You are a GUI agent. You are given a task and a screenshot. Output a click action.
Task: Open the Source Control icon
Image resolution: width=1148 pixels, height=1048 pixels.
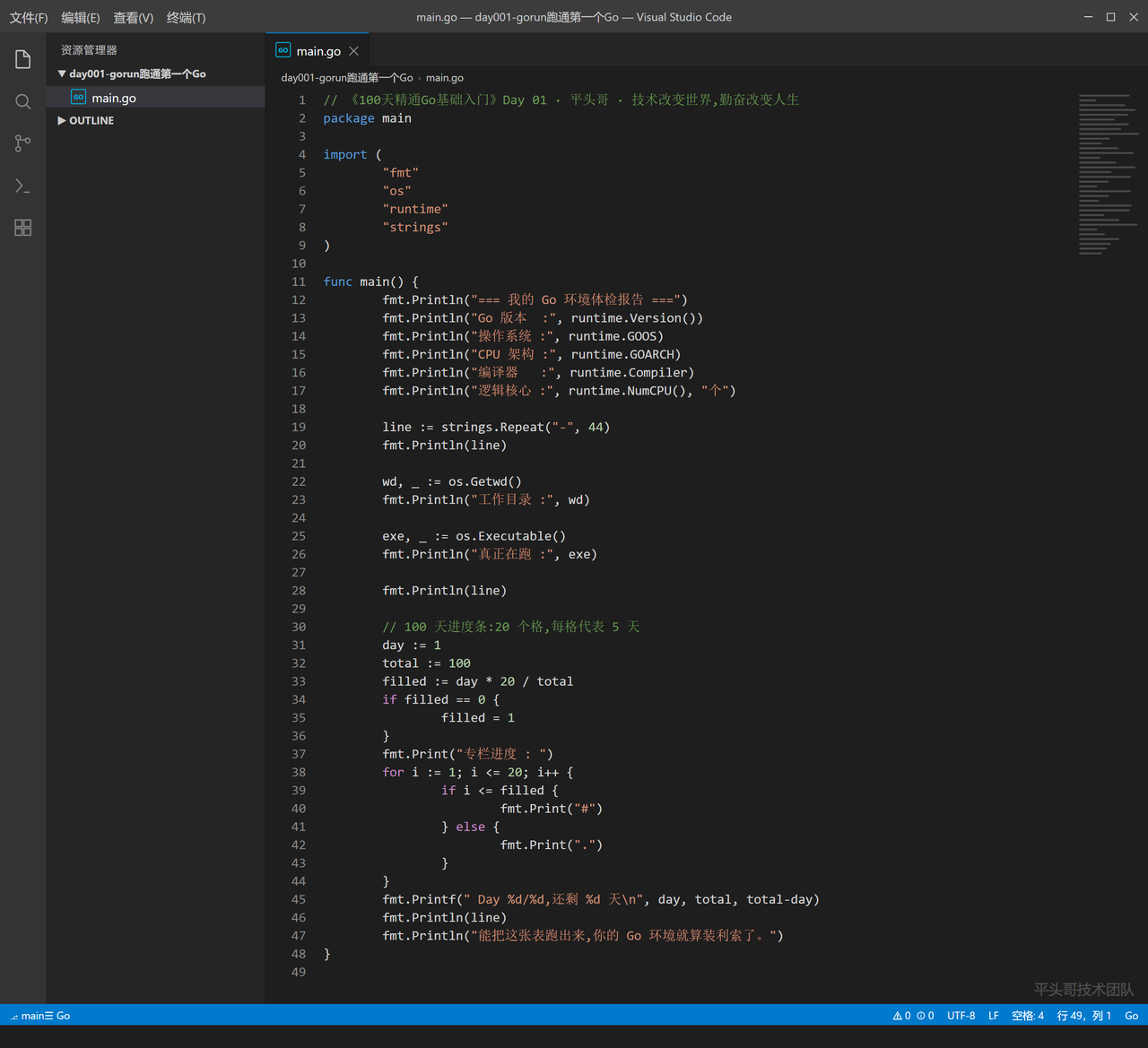(x=23, y=143)
